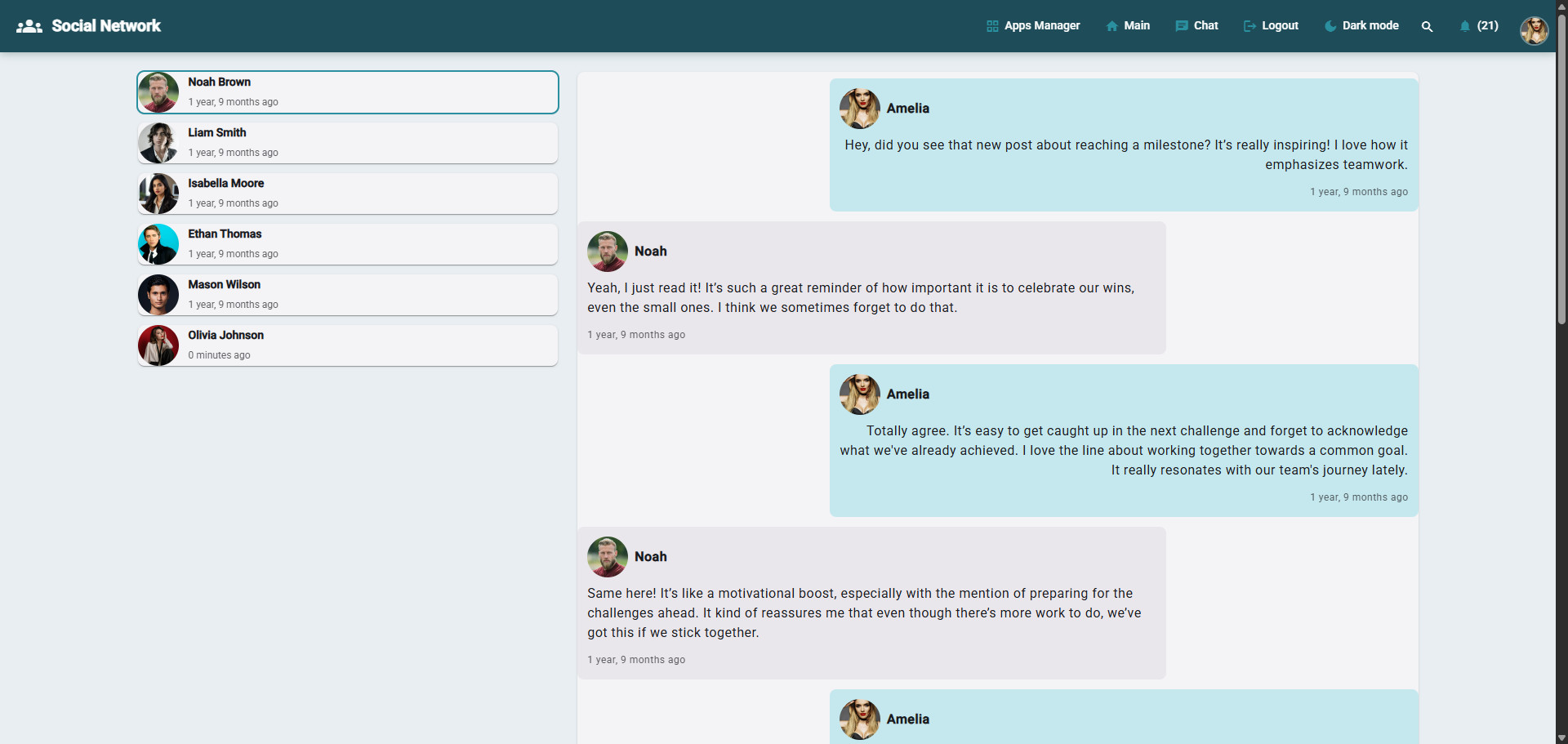Click the (21) notification count

1488,26
